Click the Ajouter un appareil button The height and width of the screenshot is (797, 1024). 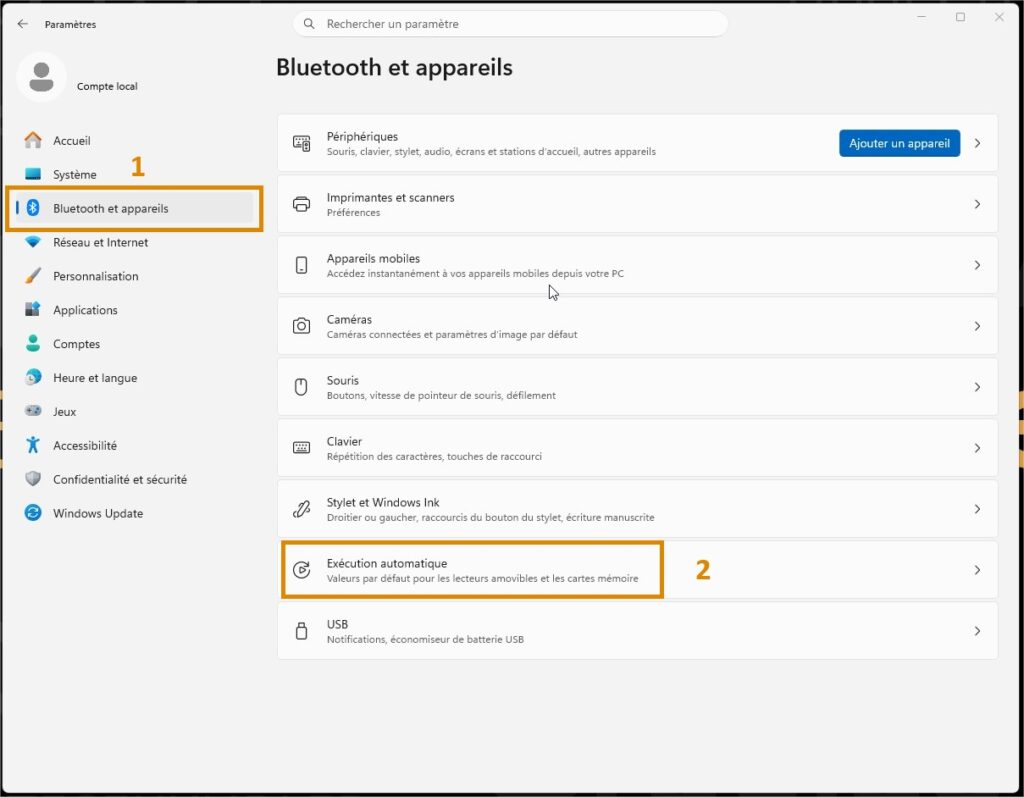[899, 143]
